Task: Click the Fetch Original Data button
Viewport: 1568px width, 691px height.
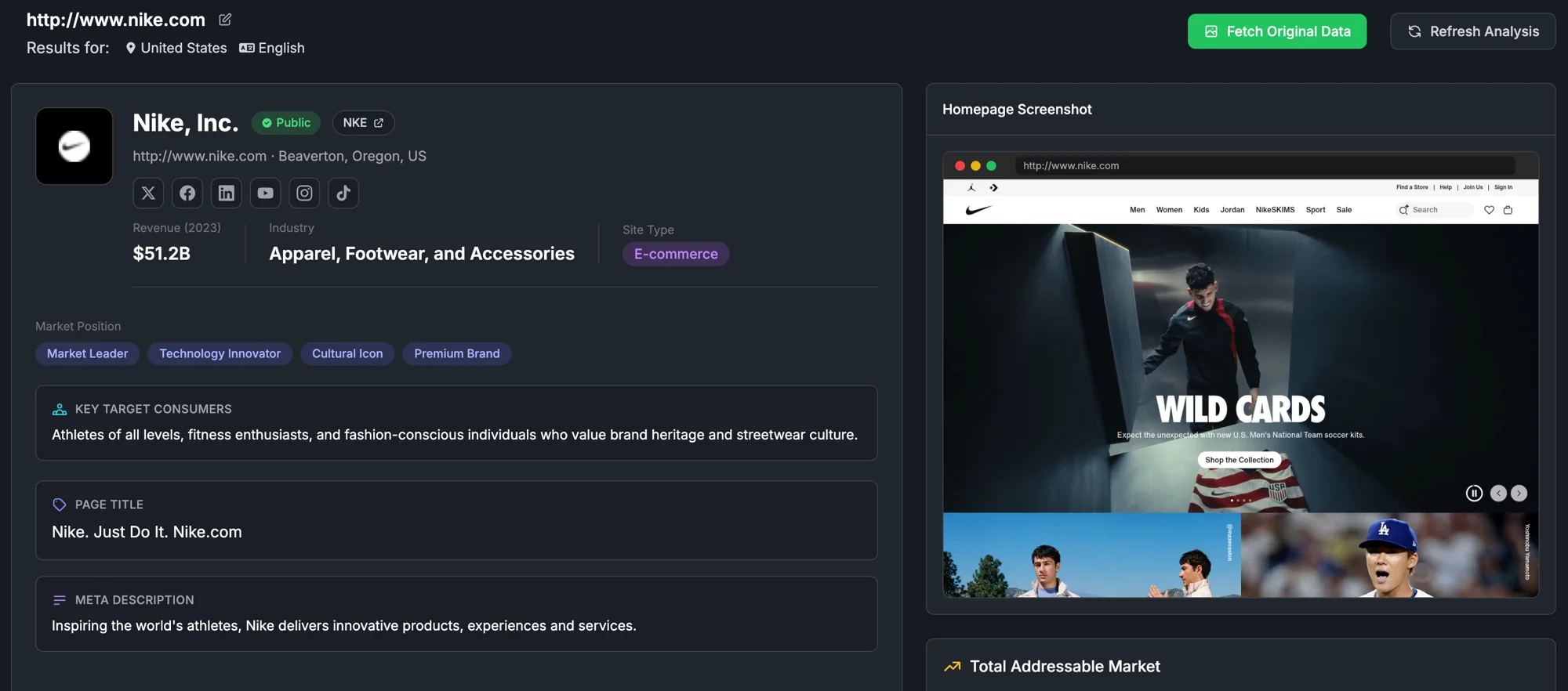Action: point(1277,31)
